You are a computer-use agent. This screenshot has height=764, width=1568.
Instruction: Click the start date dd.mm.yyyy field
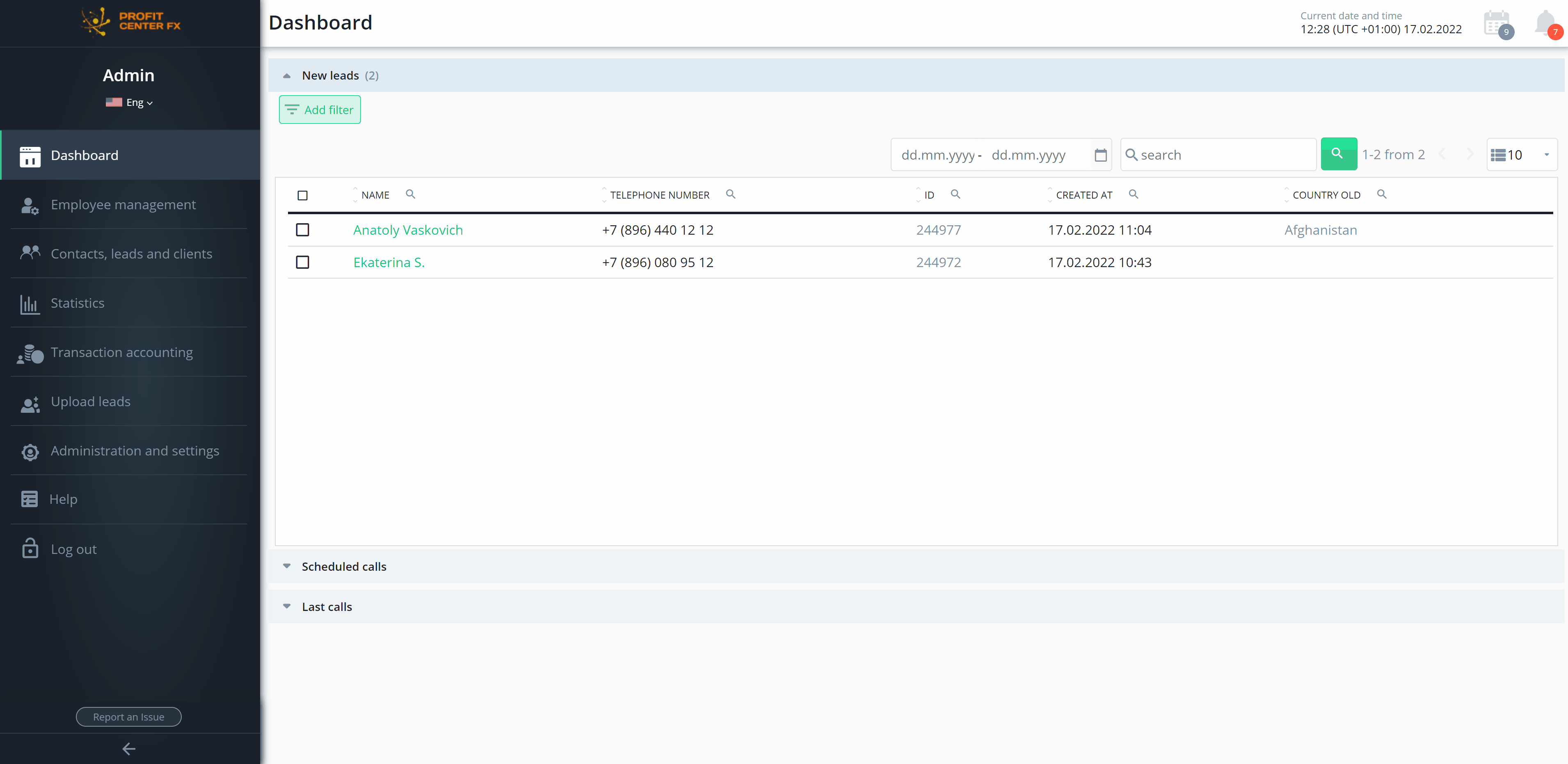pyautogui.click(x=938, y=155)
